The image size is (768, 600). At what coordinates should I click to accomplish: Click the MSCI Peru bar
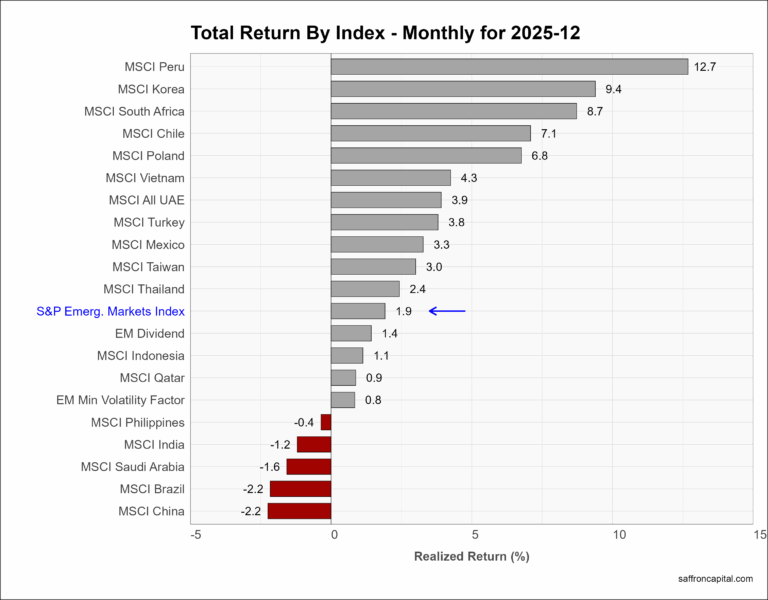point(509,67)
